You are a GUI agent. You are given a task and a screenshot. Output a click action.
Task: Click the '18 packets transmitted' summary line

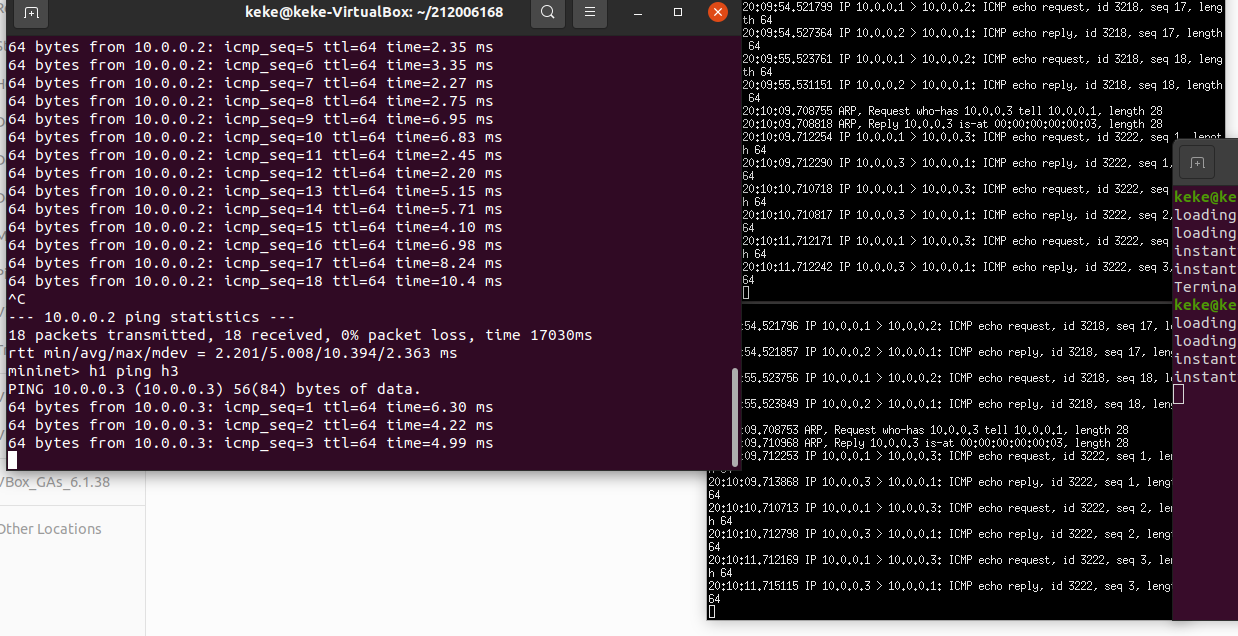click(x=299, y=335)
